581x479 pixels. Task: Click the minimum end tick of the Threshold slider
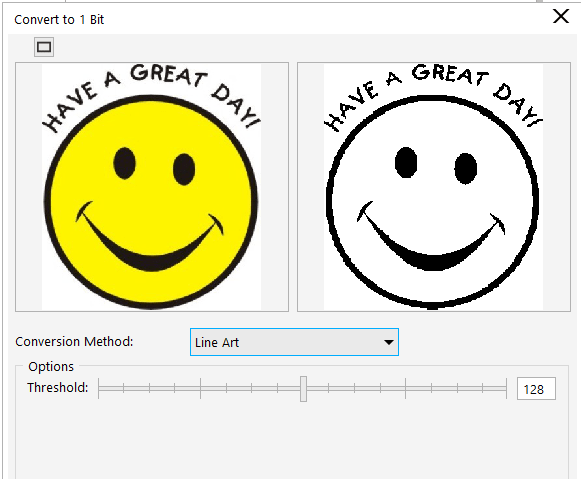(99, 389)
